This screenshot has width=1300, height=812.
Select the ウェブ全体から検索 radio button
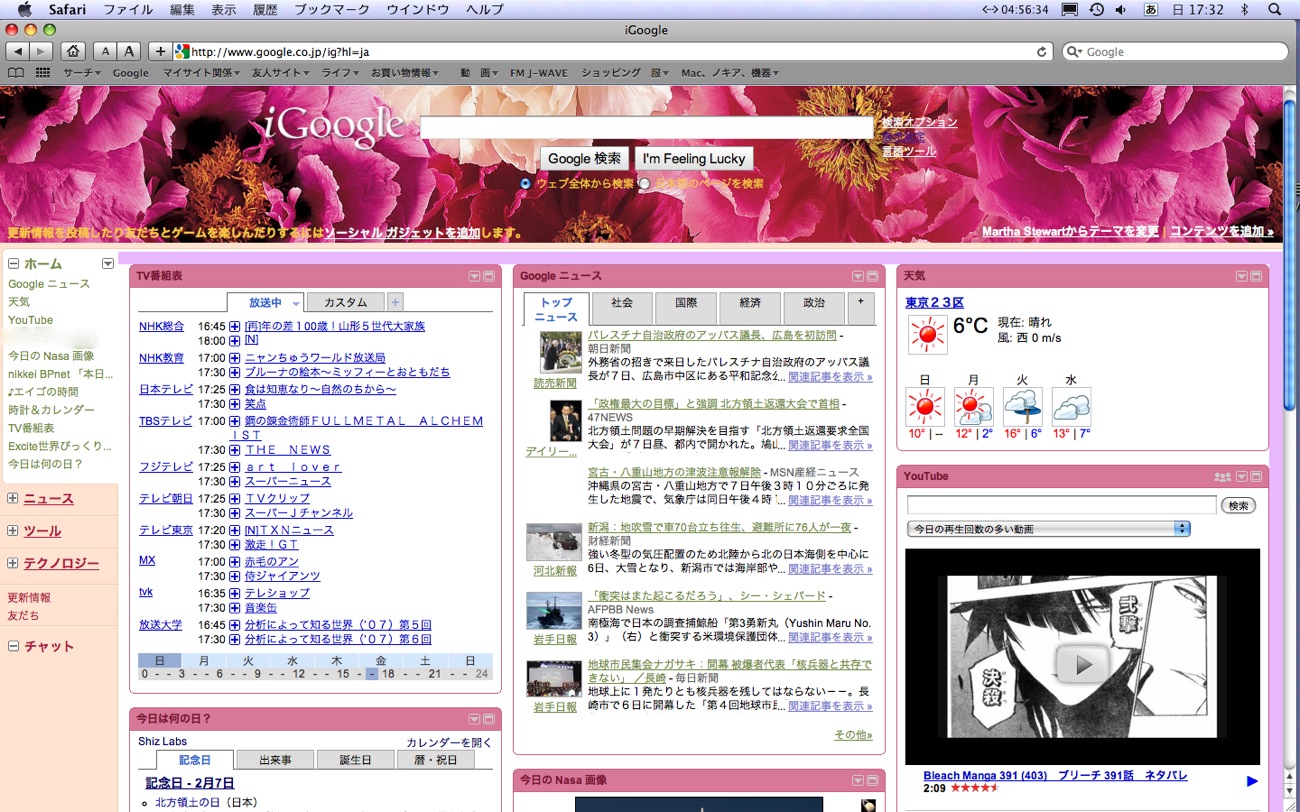pos(526,184)
